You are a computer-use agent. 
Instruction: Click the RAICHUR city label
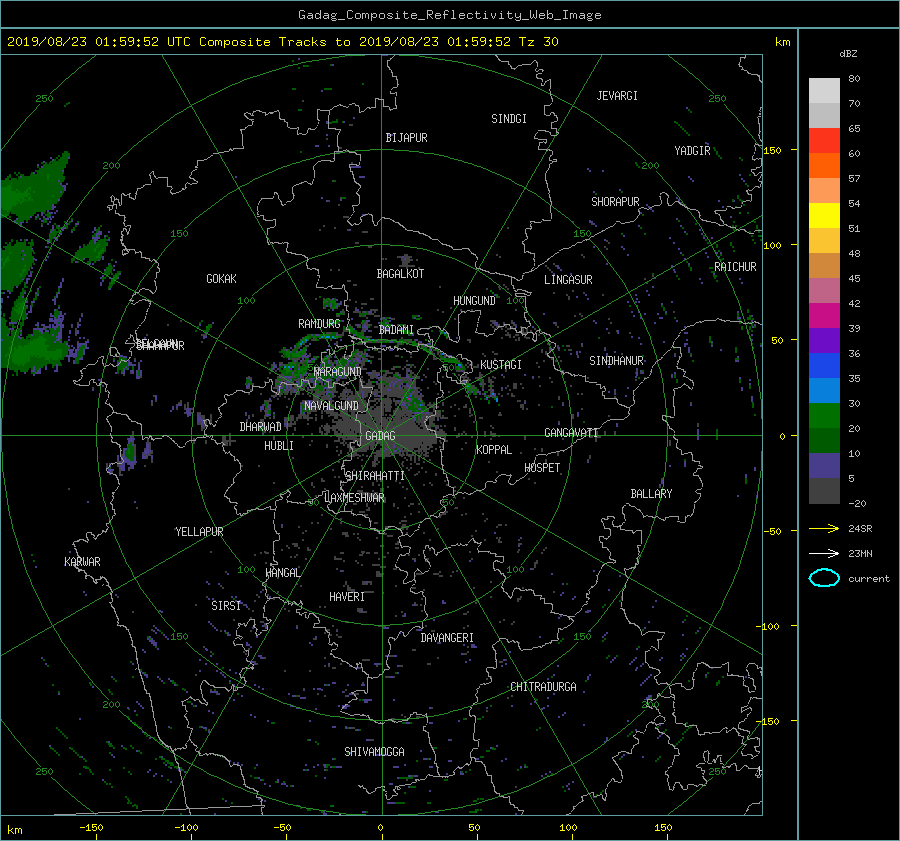735,267
